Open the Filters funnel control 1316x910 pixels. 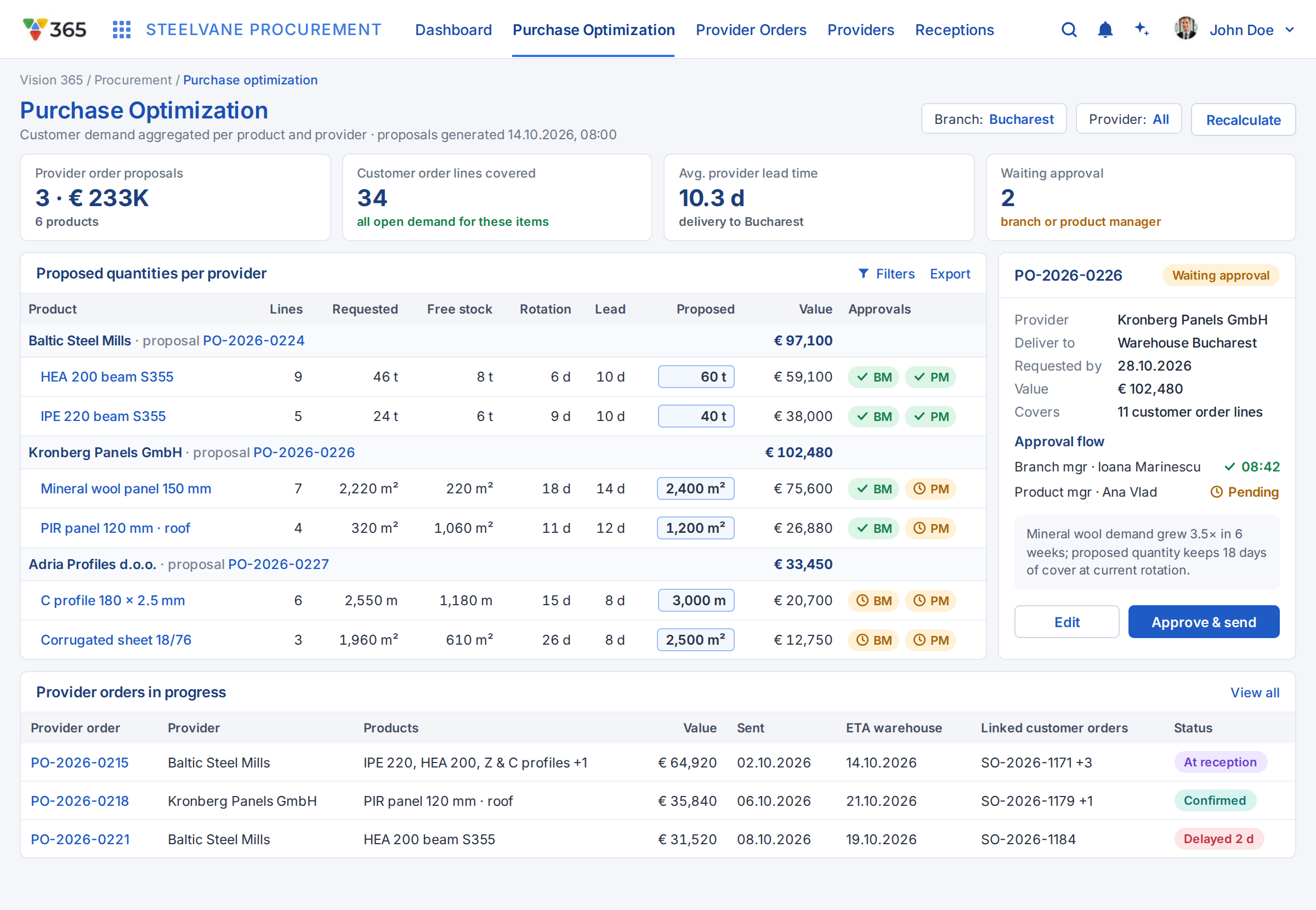886,274
